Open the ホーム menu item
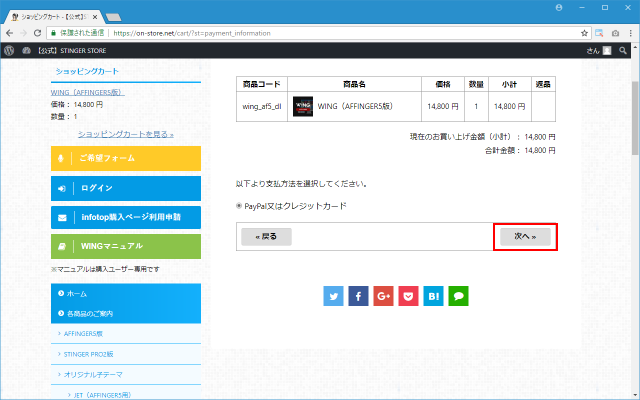Image resolution: width=640 pixels, height=400 pixels. coord(76,294)
